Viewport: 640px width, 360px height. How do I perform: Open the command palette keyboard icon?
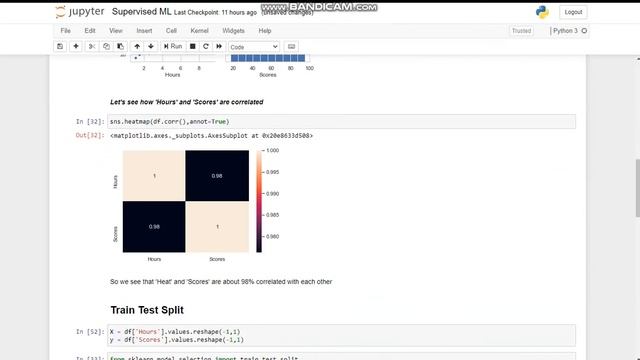[291, 47]
